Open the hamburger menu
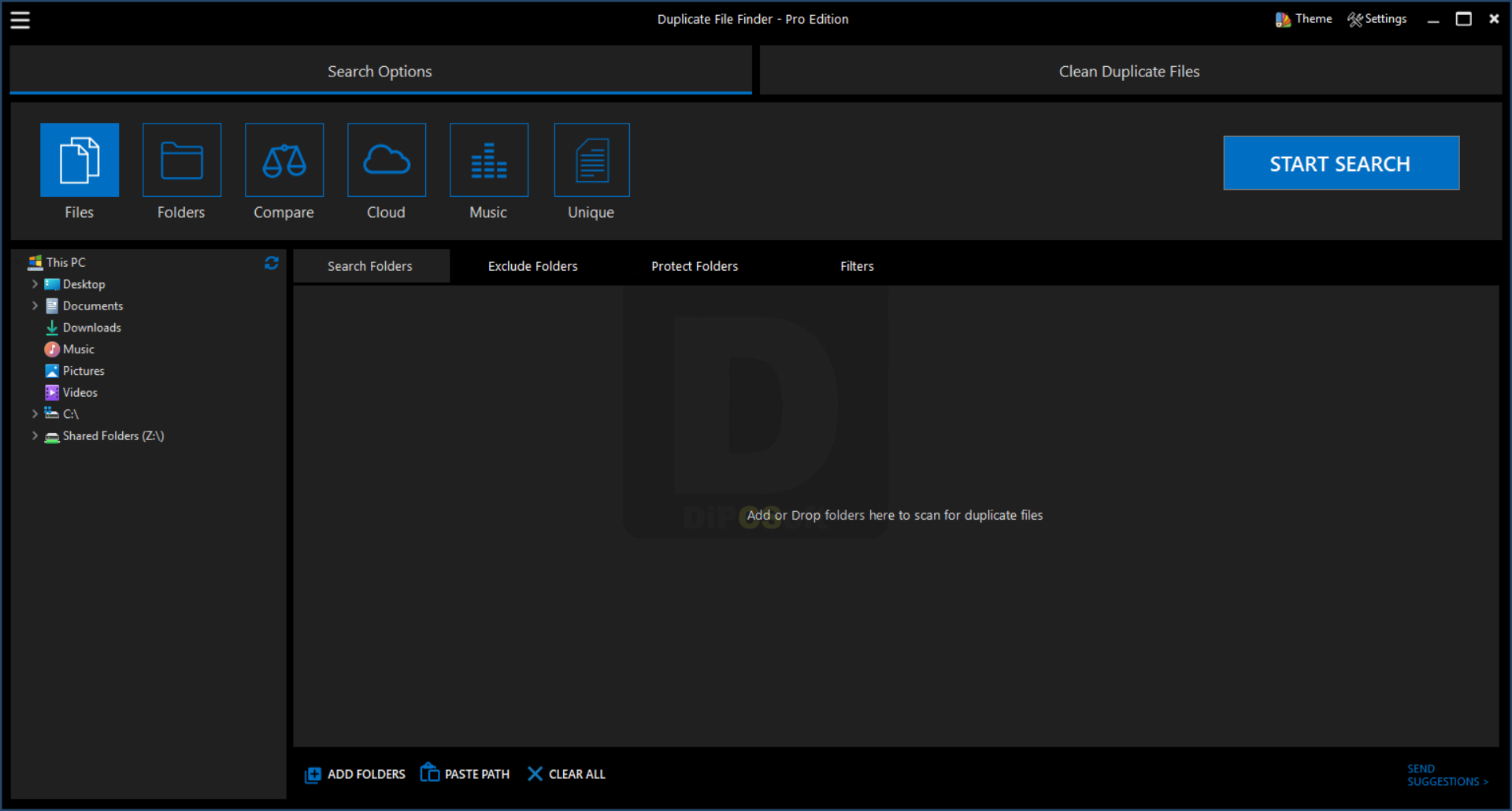The image size is (1512, 811). point(20,20)
